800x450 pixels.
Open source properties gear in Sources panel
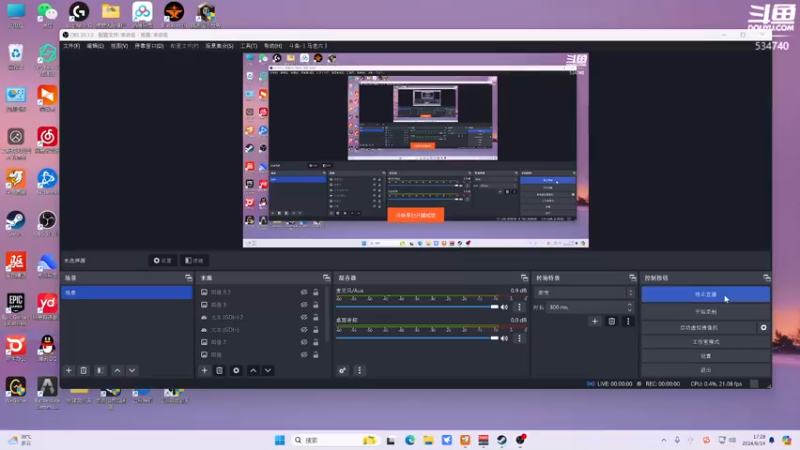point(236,370)
